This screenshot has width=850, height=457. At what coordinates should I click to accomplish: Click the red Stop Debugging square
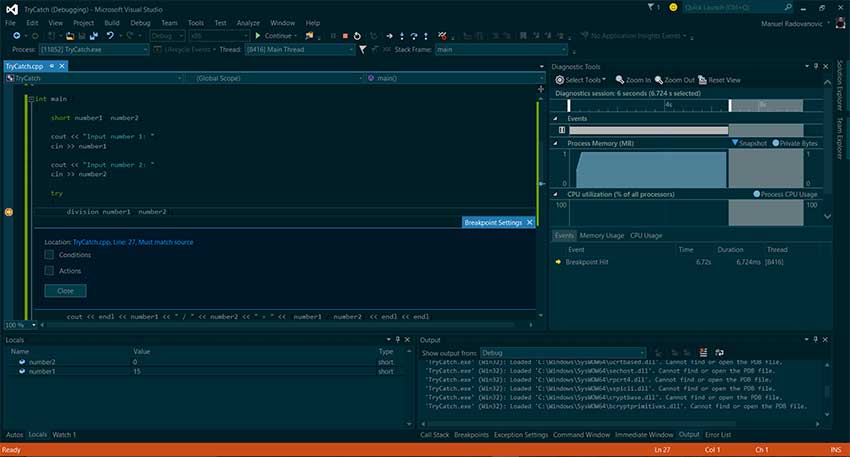pos(345,36)
